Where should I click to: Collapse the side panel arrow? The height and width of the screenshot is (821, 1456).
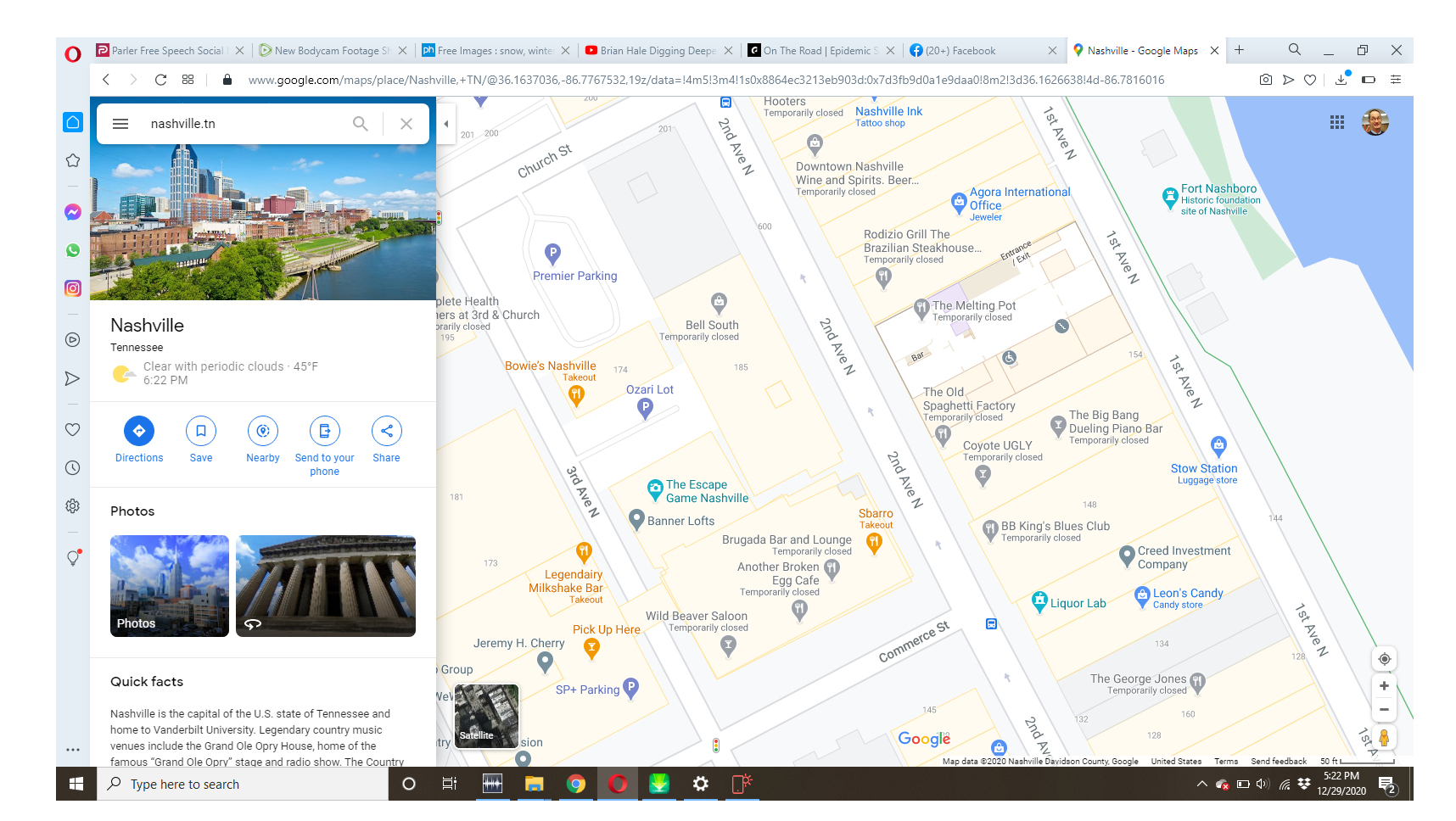click(446, 124)
